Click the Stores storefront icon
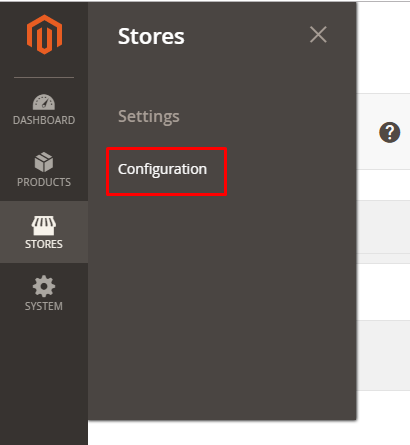Image resolution: width=410 pixels, height=445 pixels. [44, 226]
